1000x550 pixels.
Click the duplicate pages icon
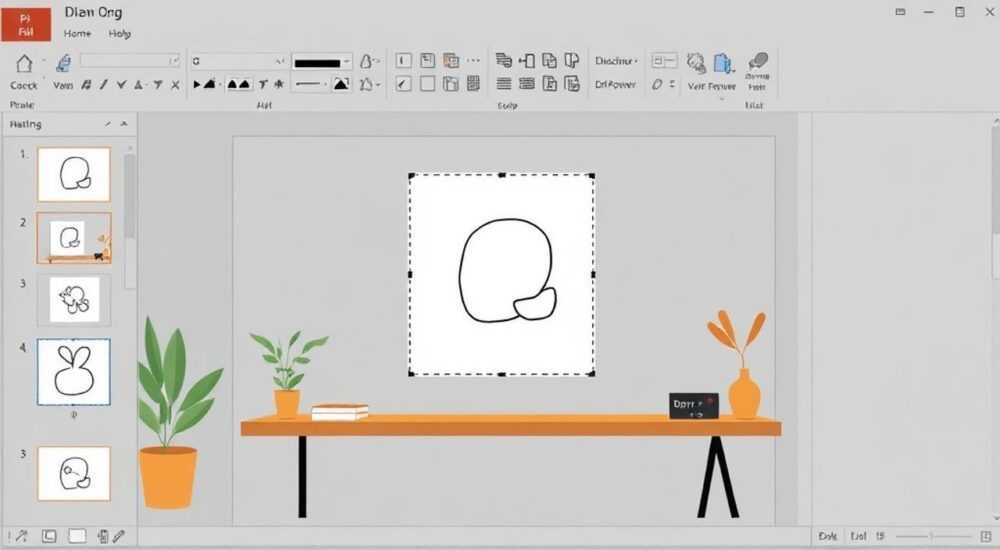tap(549, 61)
